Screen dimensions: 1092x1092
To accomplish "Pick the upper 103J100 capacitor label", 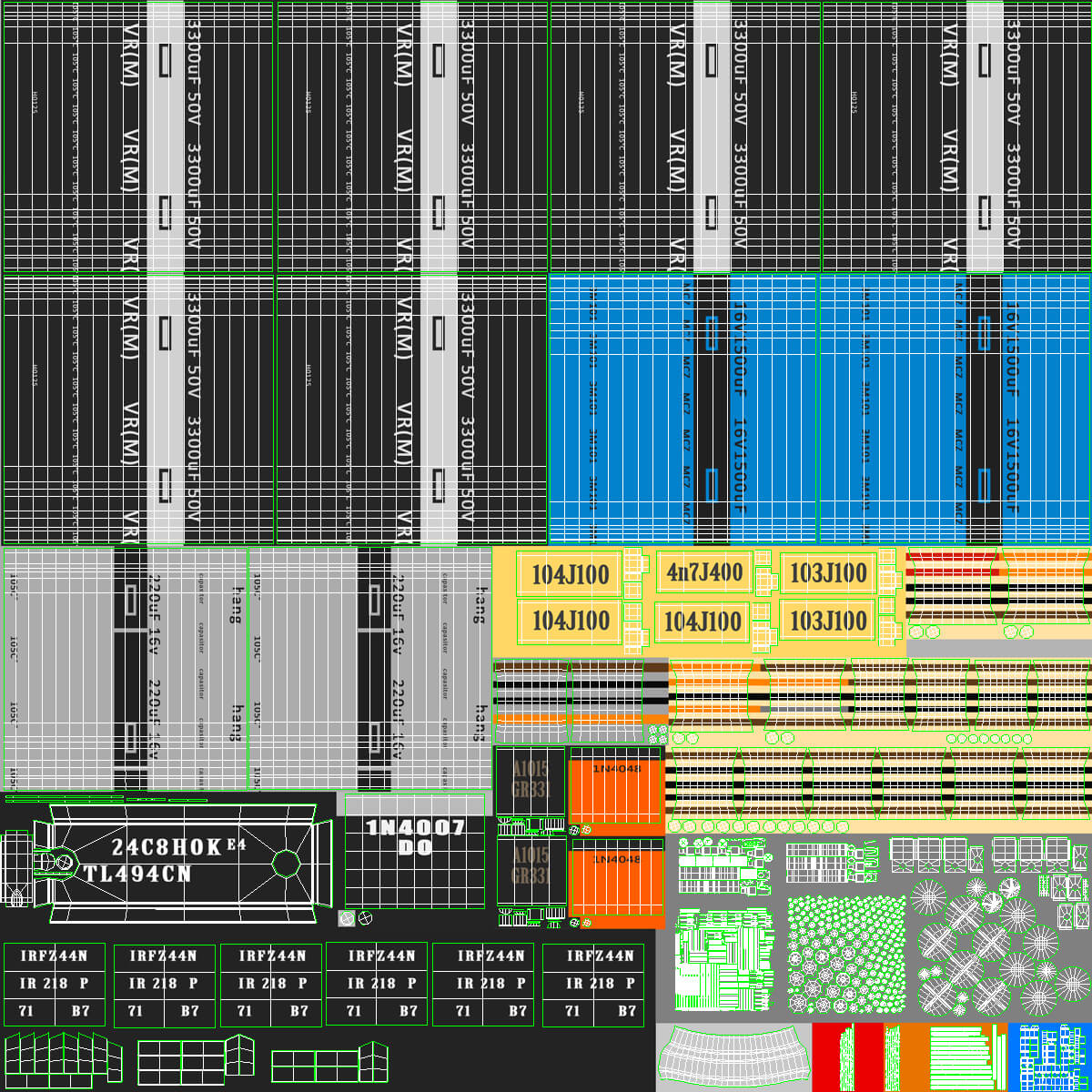I will [828, 572].
